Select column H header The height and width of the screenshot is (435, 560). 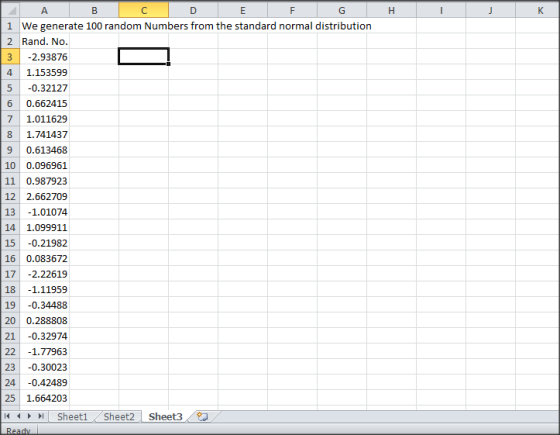pos(391,10)
